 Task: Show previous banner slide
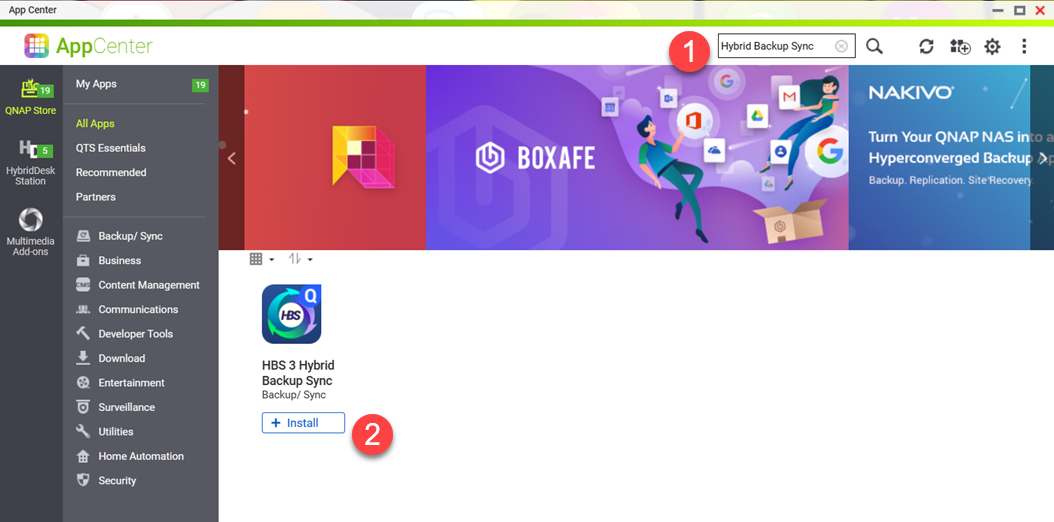[231, 158]
